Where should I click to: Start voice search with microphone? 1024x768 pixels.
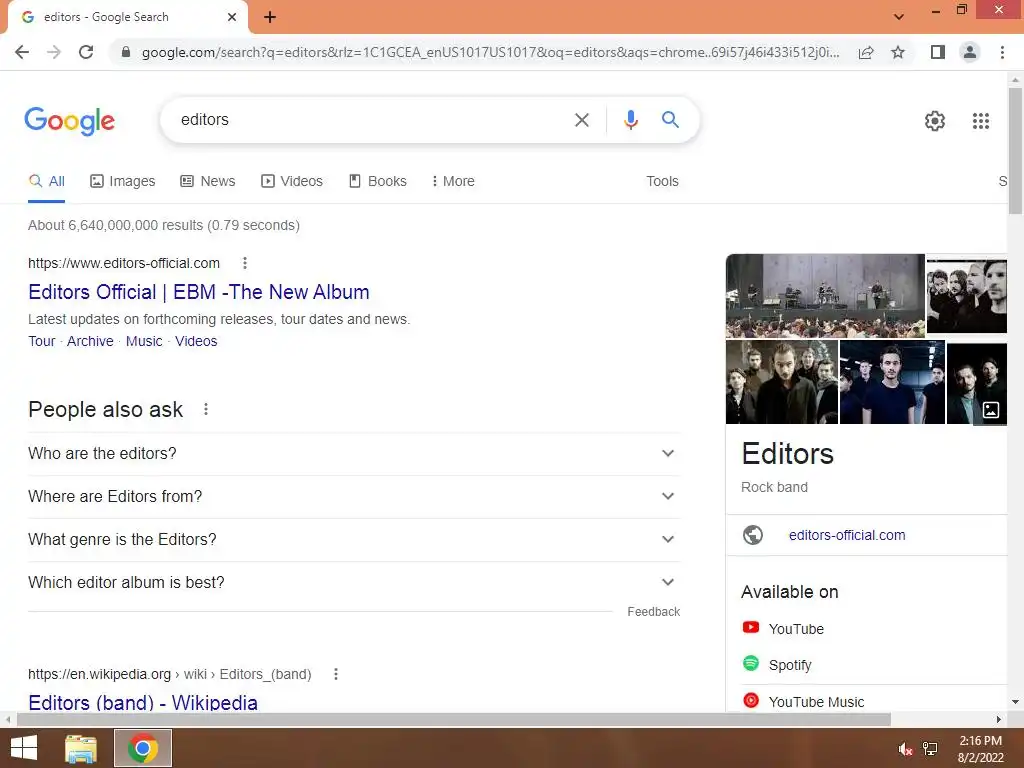[630, 120]
